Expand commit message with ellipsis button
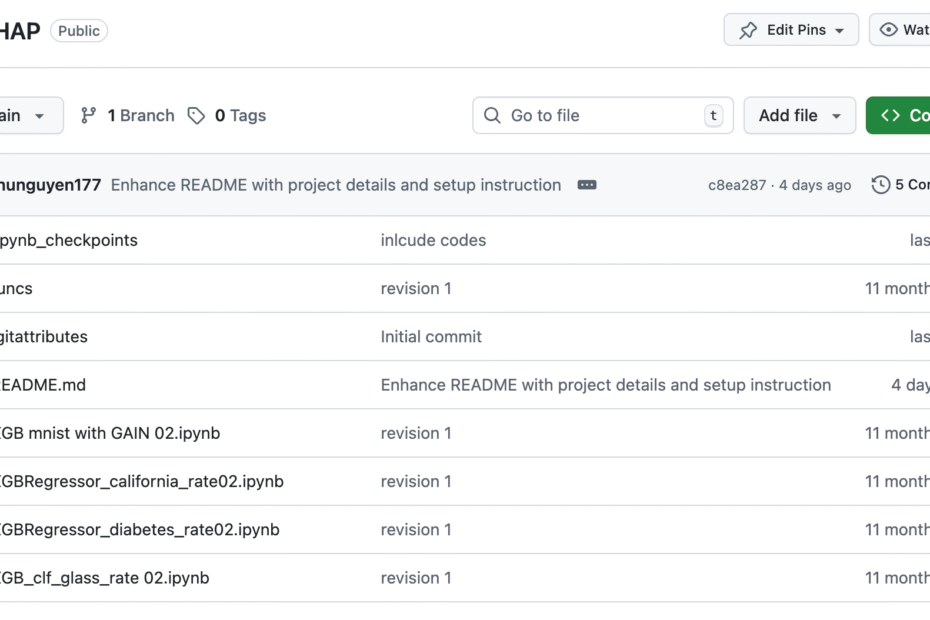Screen dimensions: 930x620 coord(587,185)
